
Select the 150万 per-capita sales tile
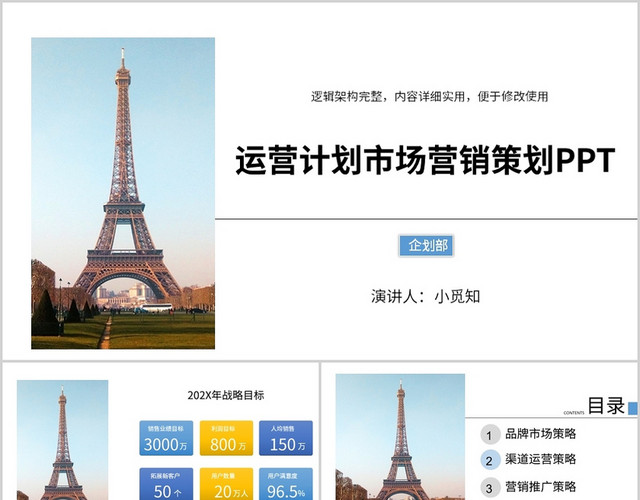coord(286,438)
